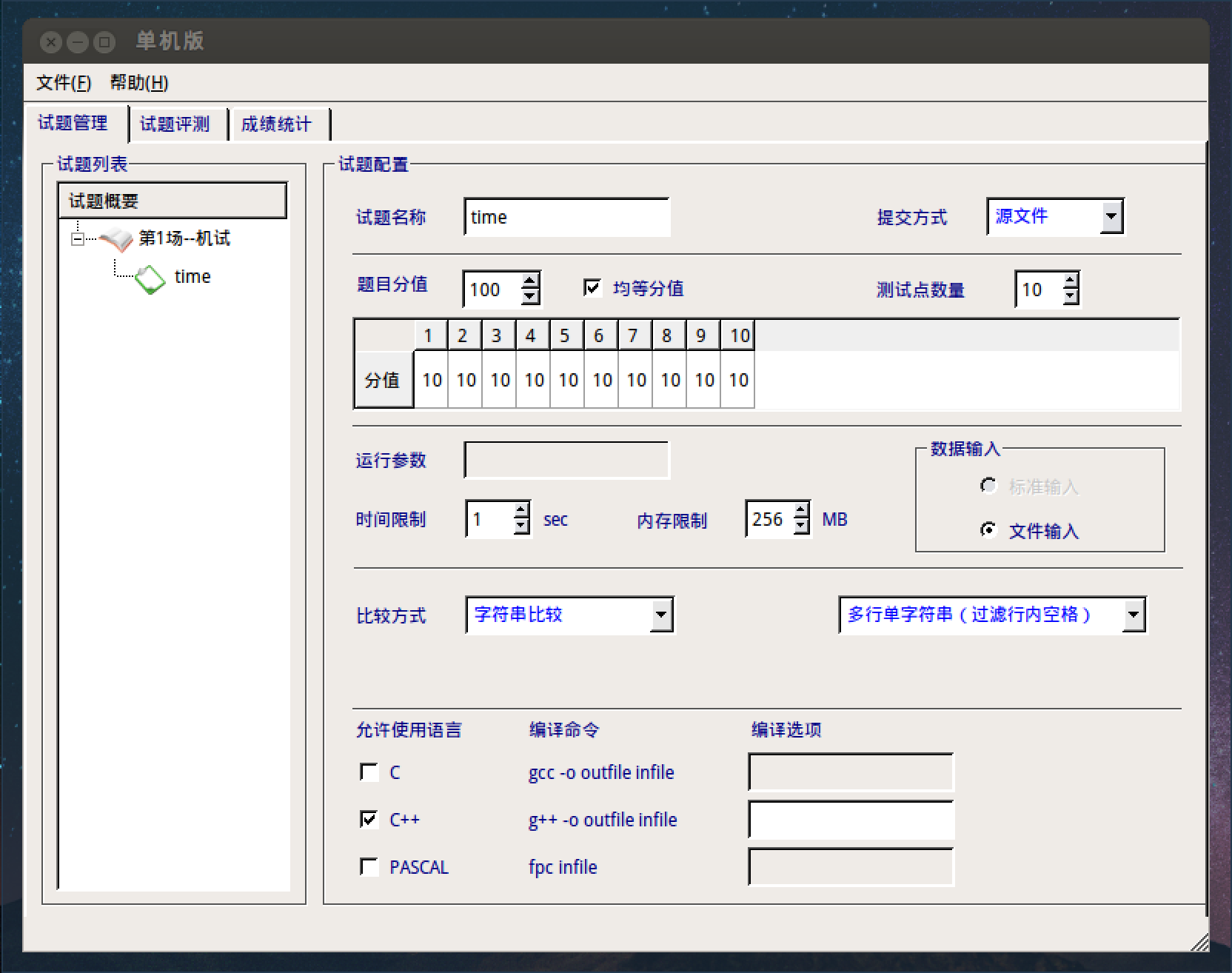The width and height of the screenshot is (1232, 973).
Task: Increase 题目分值 with the up arrow
Action: point(529,281)
